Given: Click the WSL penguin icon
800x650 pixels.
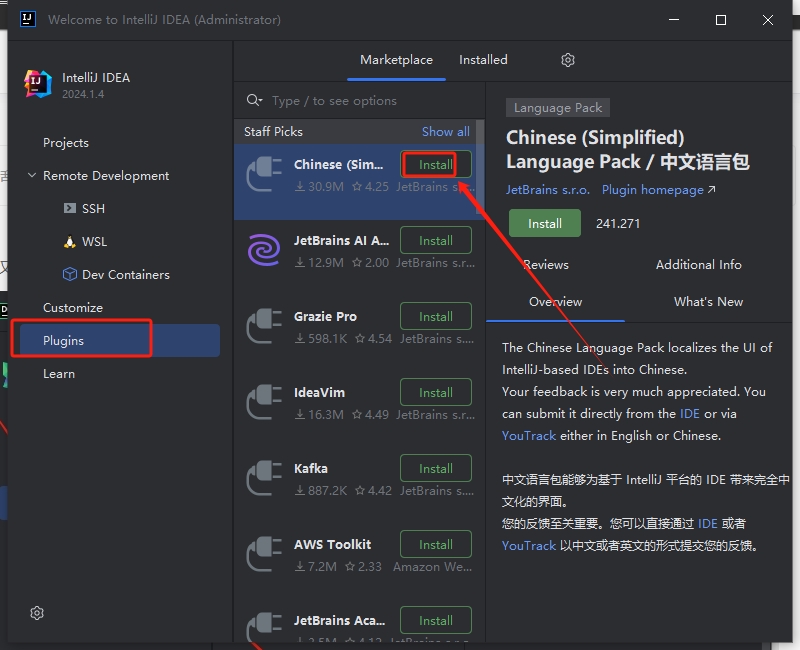Looking at the screenshot, I should point(70,242).
